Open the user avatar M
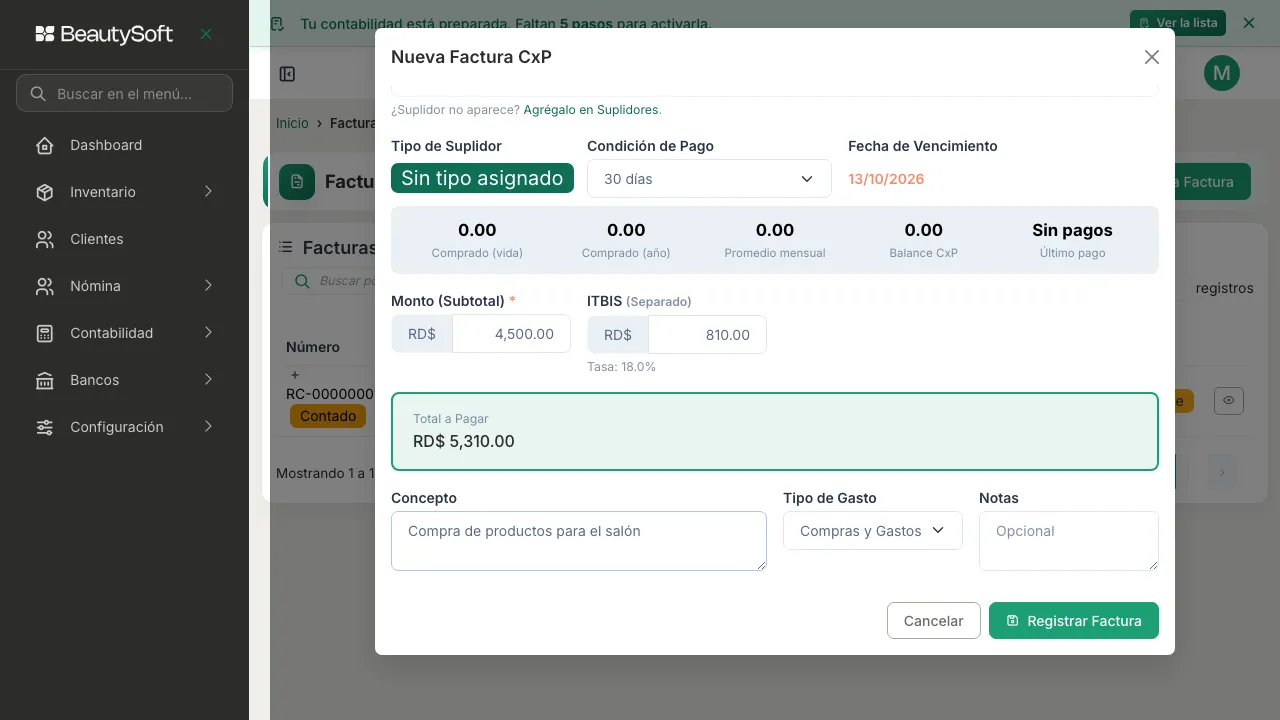 (1222, 73)
